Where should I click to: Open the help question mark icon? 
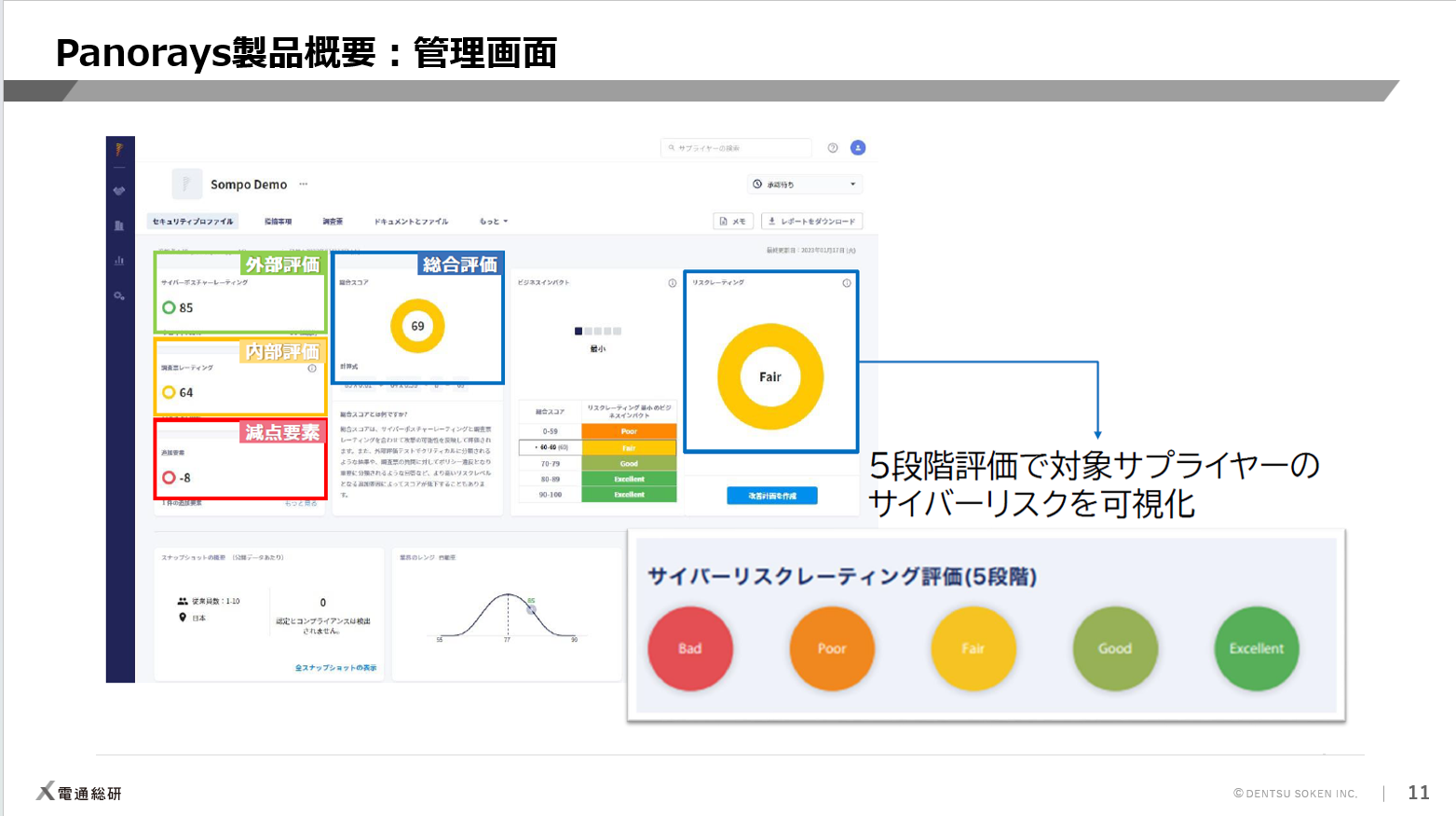[833, 148]
